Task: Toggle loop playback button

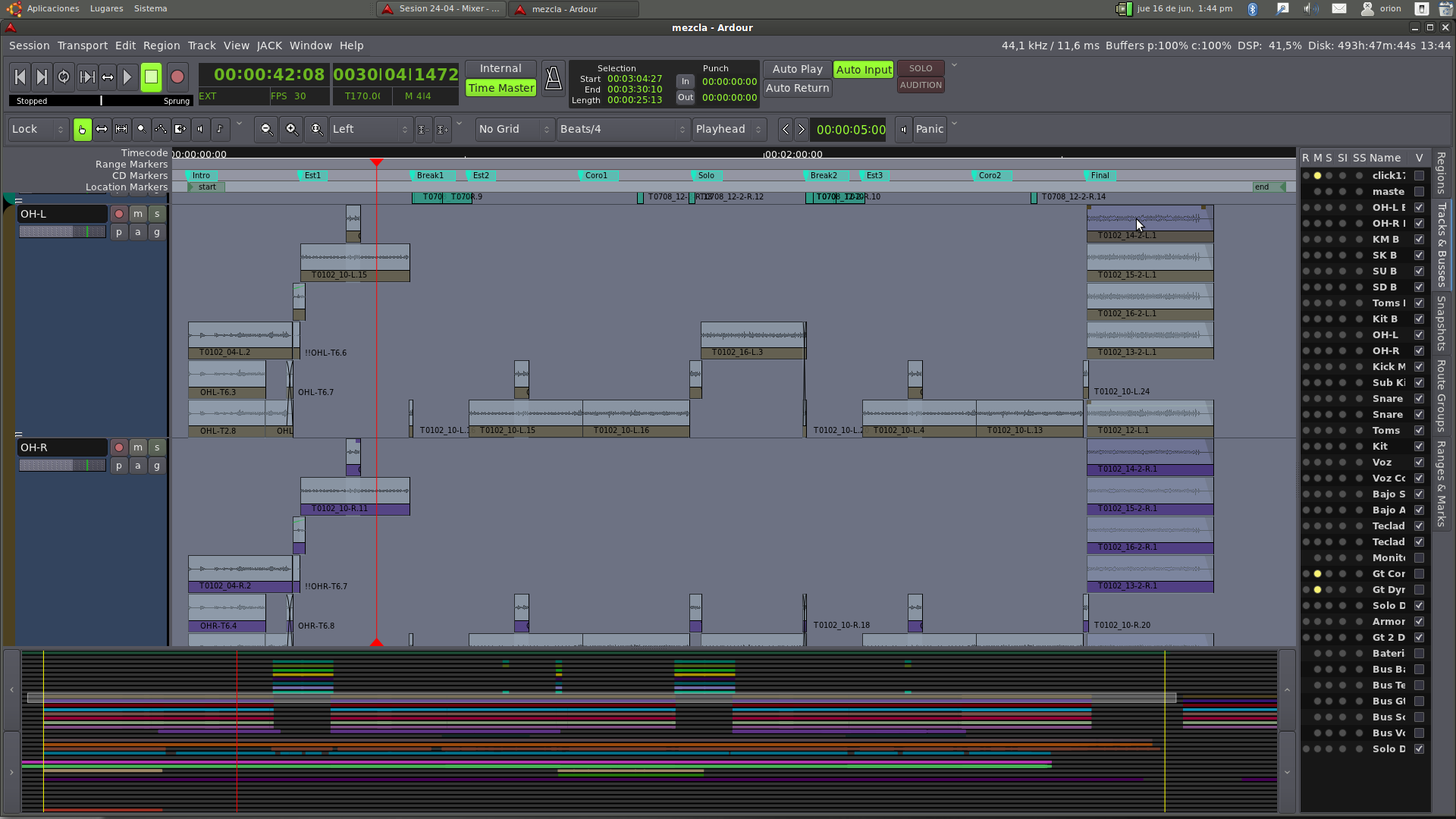Action: 64,77
